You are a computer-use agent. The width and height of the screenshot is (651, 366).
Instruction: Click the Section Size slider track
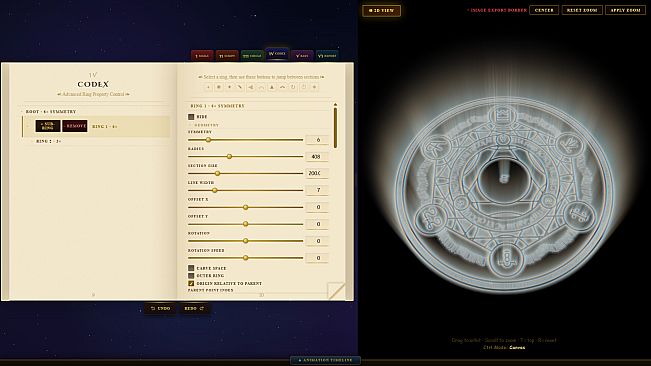[245, 173]
